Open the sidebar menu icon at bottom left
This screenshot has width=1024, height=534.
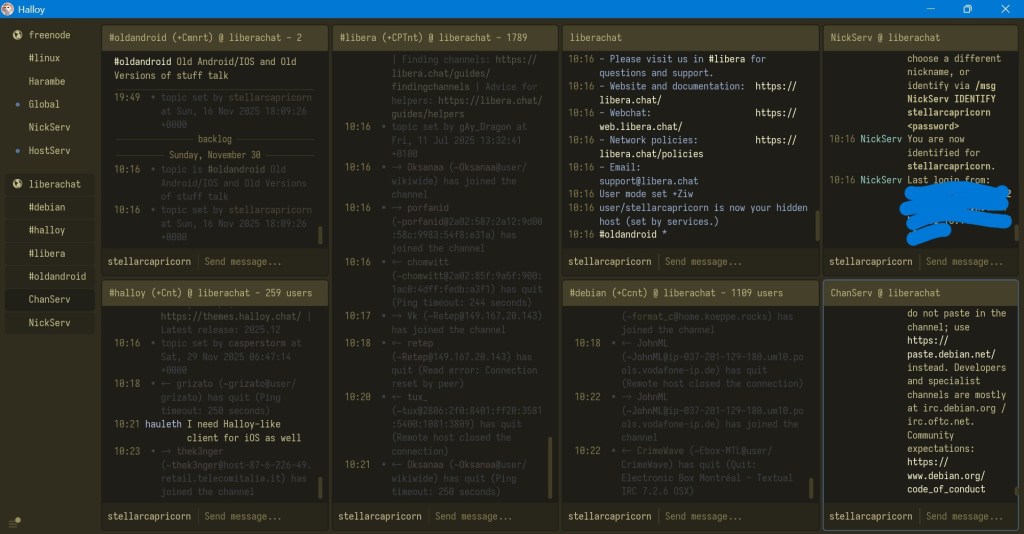tap(15, 521)
